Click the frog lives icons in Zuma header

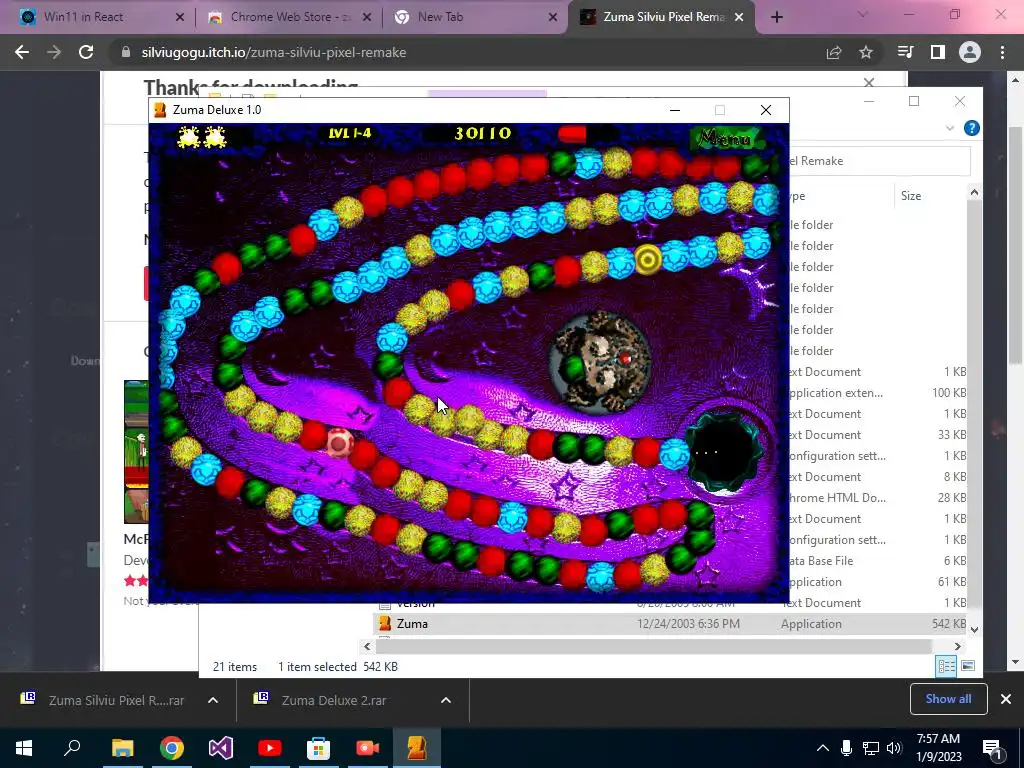coord(202,137)
